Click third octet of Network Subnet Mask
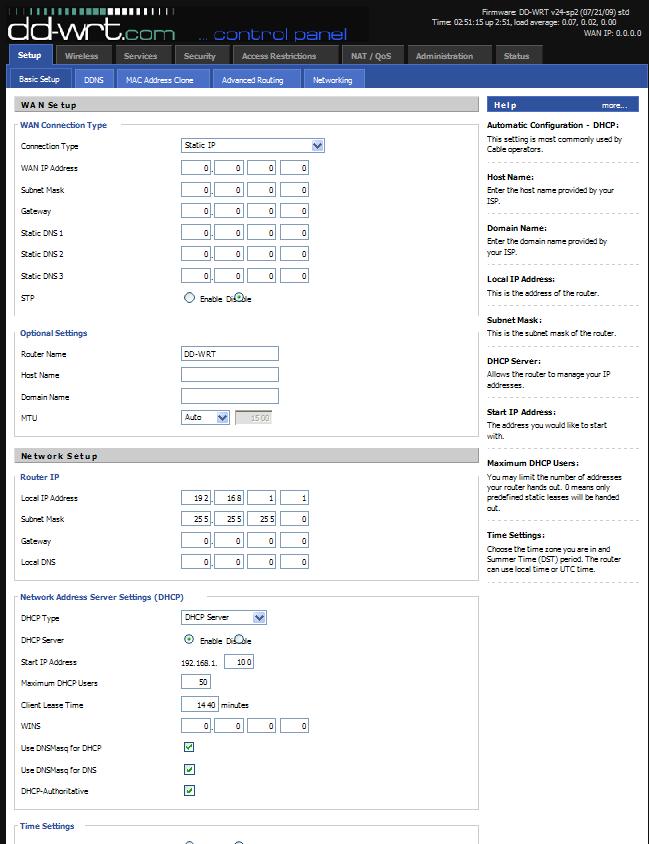The width and height of the screenshot is (649, 844). 262,519
